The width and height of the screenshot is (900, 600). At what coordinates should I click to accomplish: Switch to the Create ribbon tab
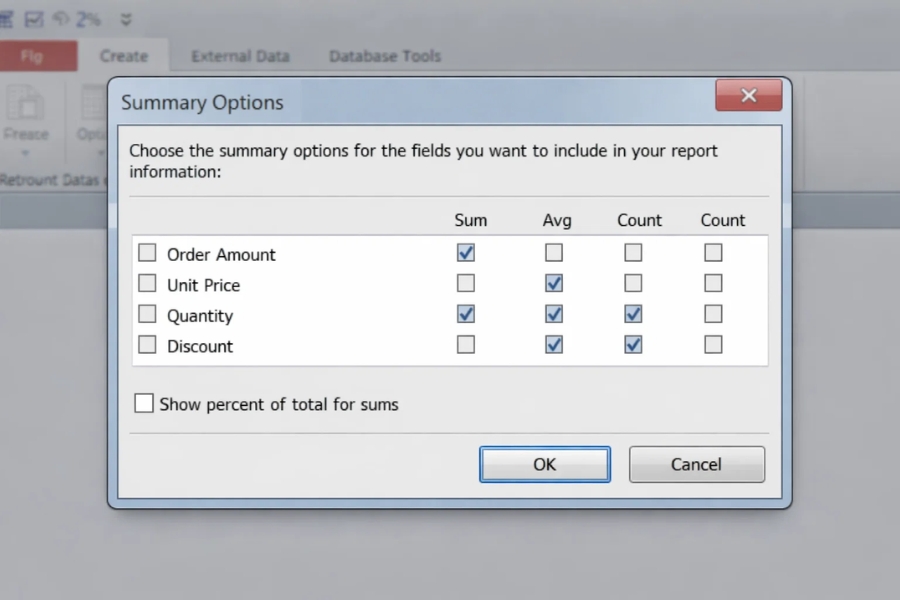tap(123, 56)
